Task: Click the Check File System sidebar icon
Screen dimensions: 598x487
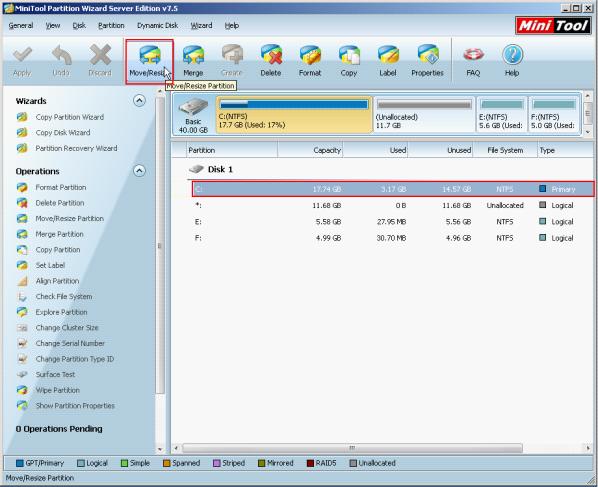Action: click(22, 297)
